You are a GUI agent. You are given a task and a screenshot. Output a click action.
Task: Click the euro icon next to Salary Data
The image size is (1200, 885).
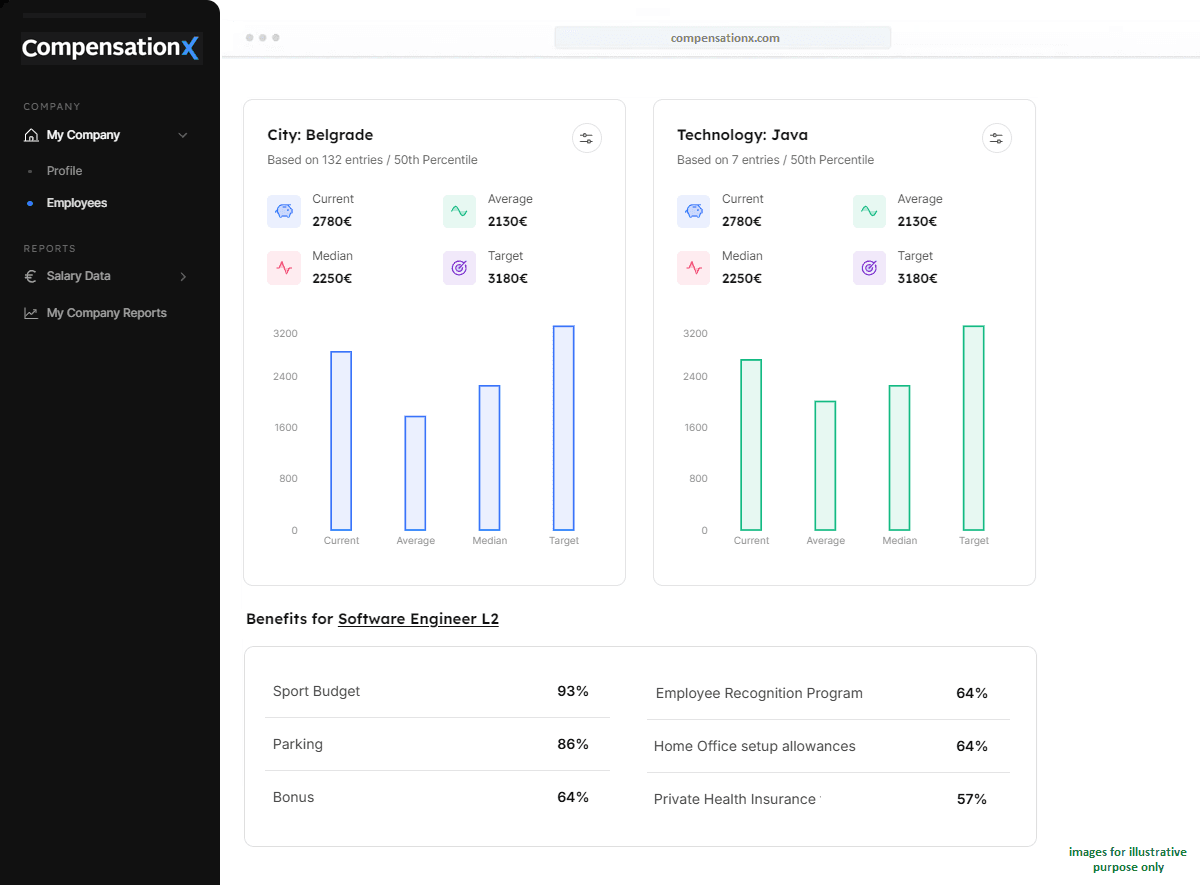[31, 276]
